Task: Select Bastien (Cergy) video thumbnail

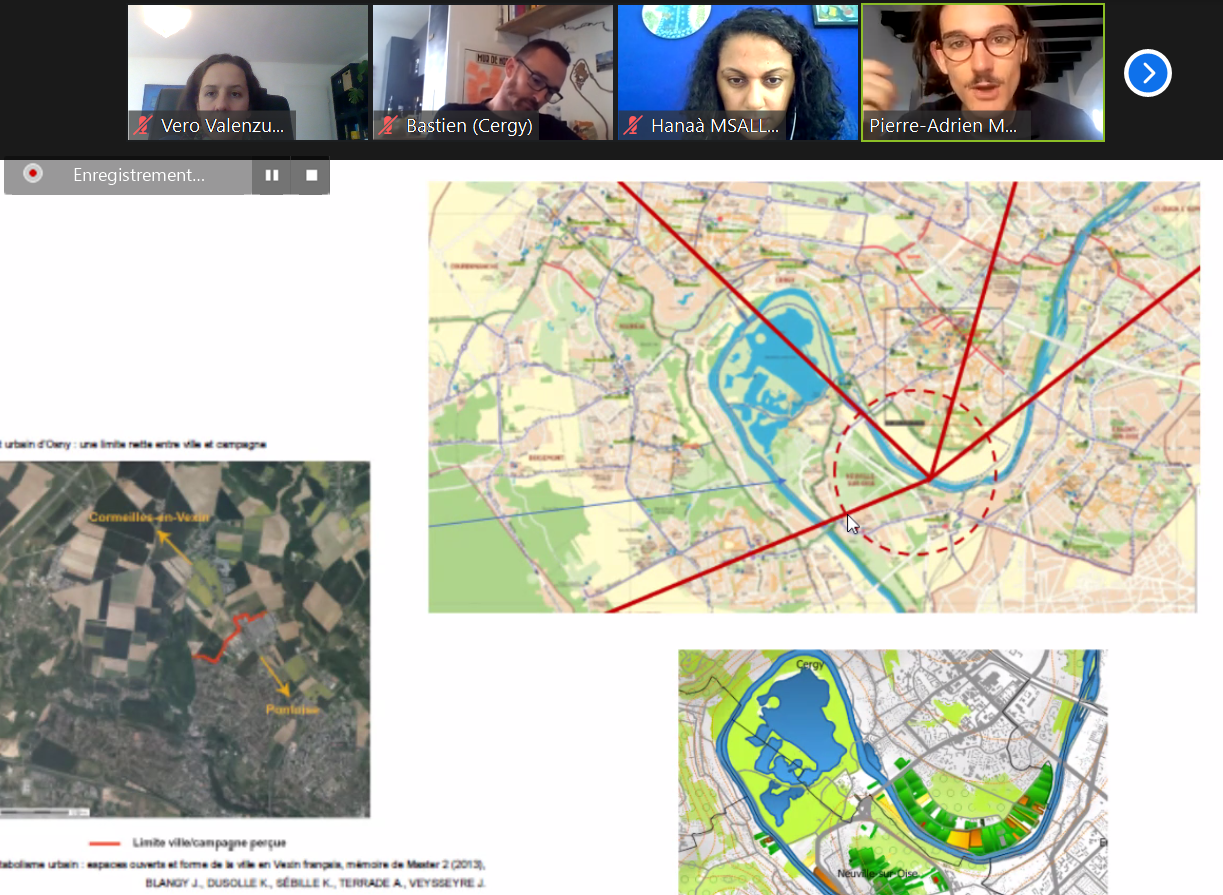Action: [x=493, y=72]
